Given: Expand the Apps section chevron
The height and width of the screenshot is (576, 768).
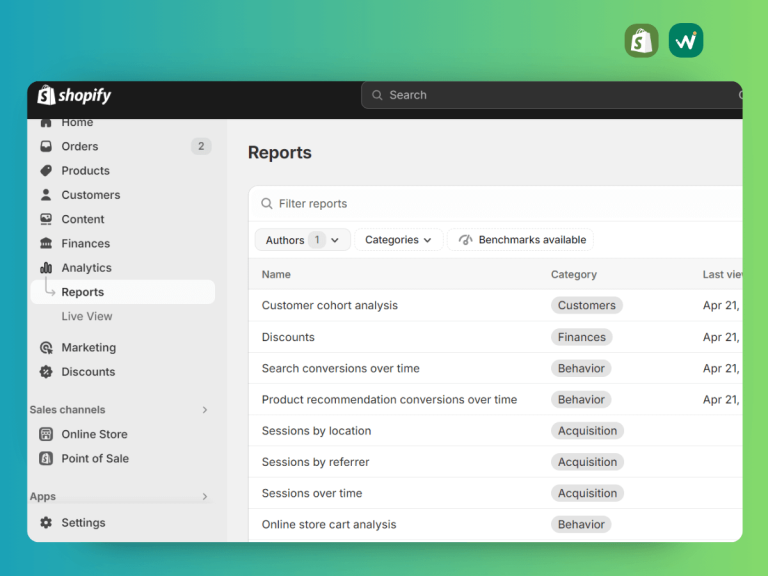Looking at the screenshot, I should 205,497.
